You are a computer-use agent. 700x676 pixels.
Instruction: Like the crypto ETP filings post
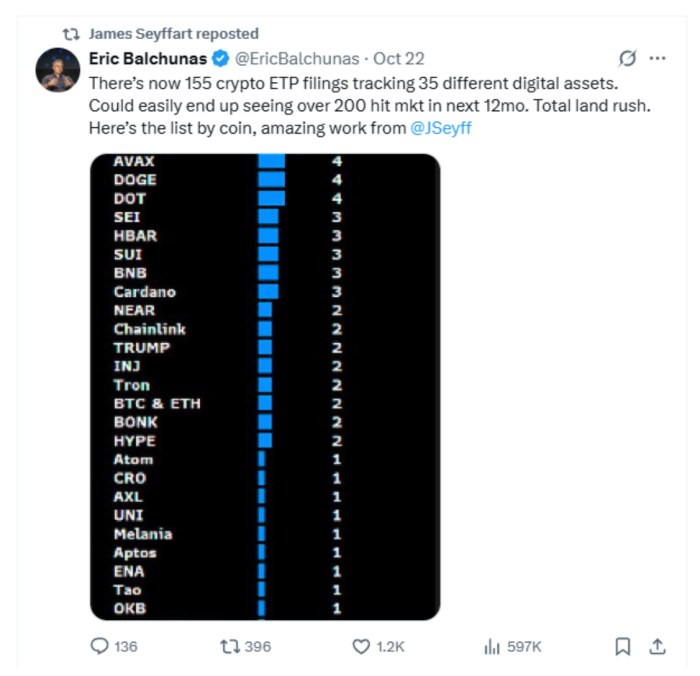pyautogui.click(x=362, y=647)
